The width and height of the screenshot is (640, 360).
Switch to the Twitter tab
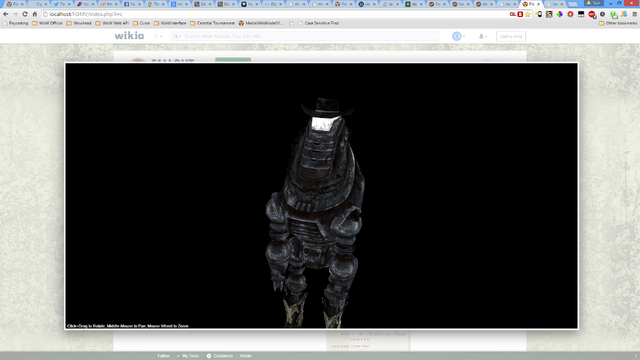61,4
